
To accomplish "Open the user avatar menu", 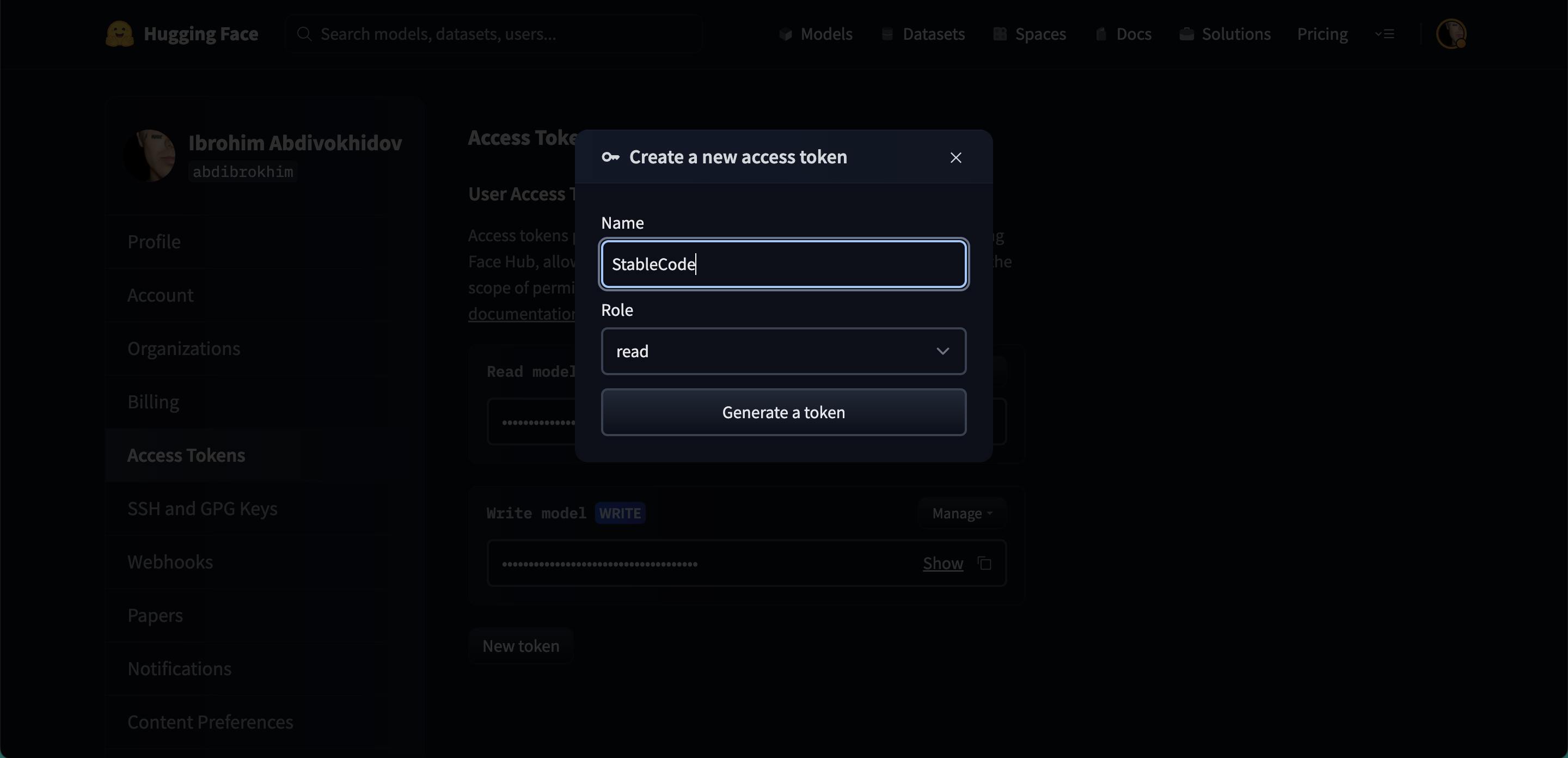I will click(1450, 34).
